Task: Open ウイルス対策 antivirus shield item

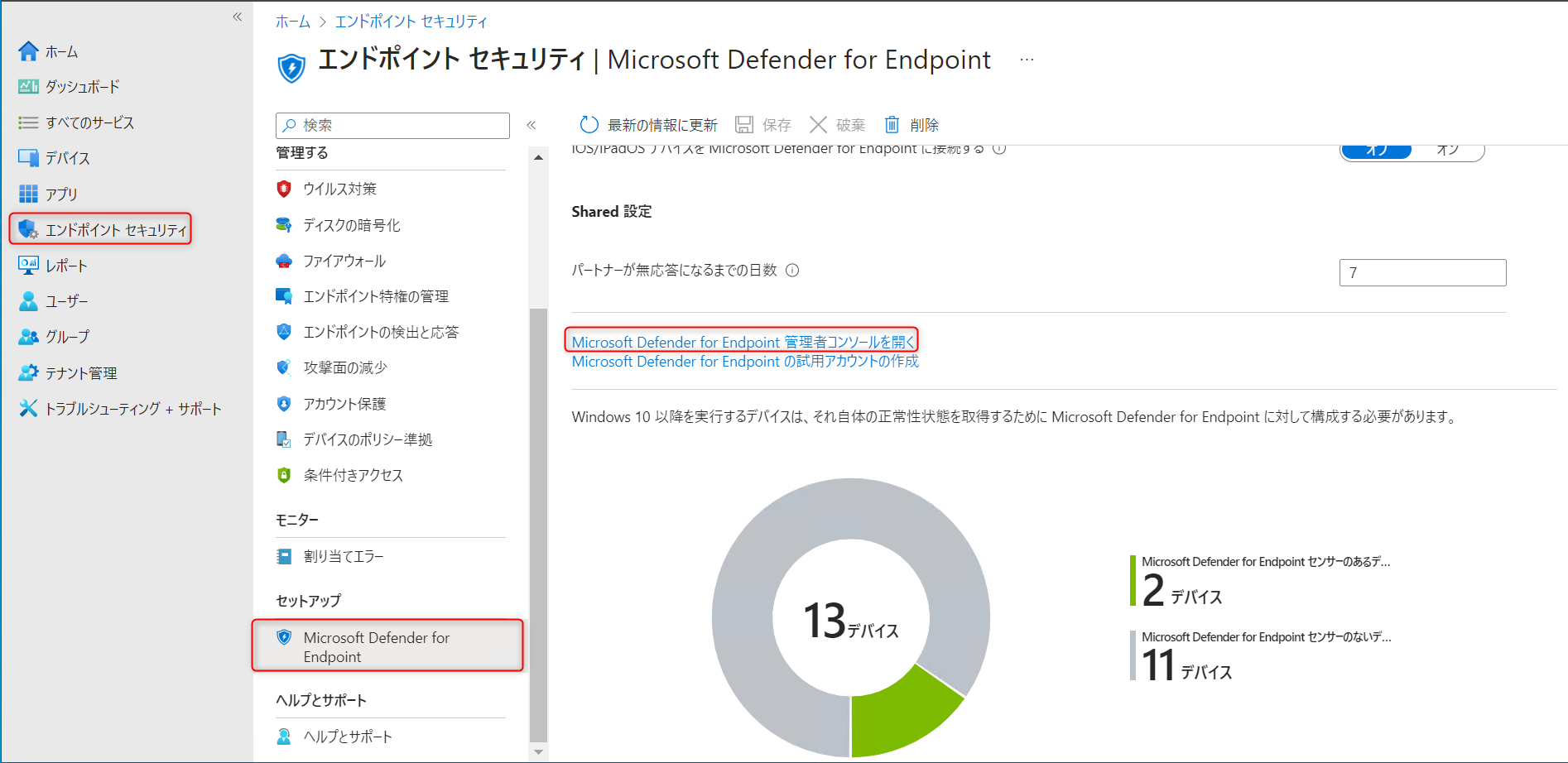Action: pos(339,189)
